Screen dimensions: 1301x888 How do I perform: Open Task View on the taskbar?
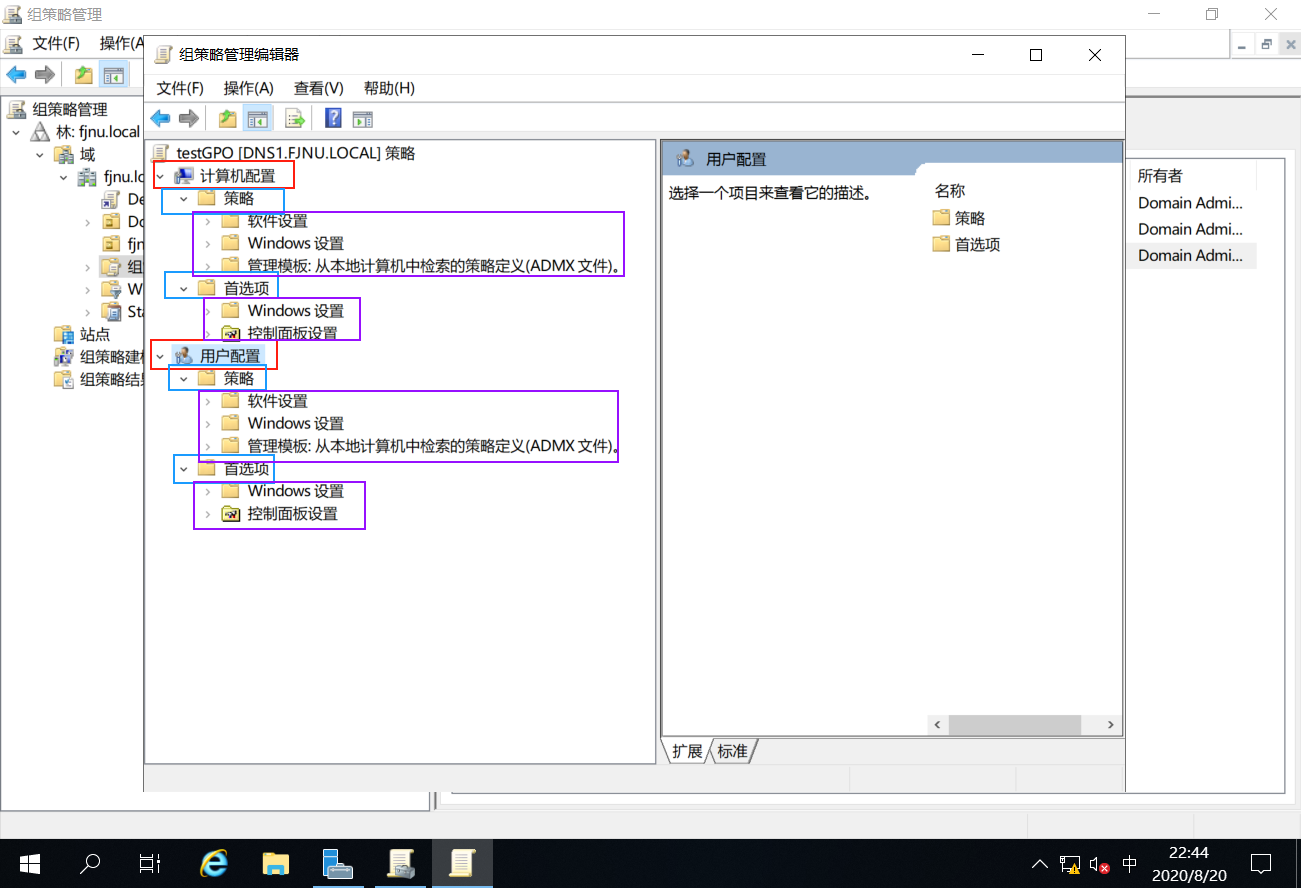coord(150,863)
